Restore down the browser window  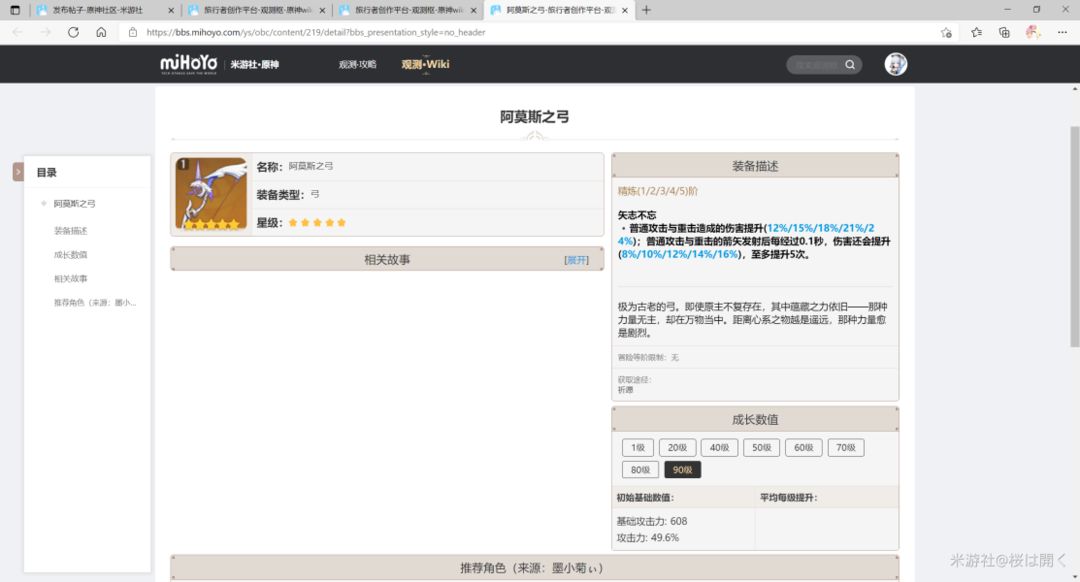click(1037, 10)
